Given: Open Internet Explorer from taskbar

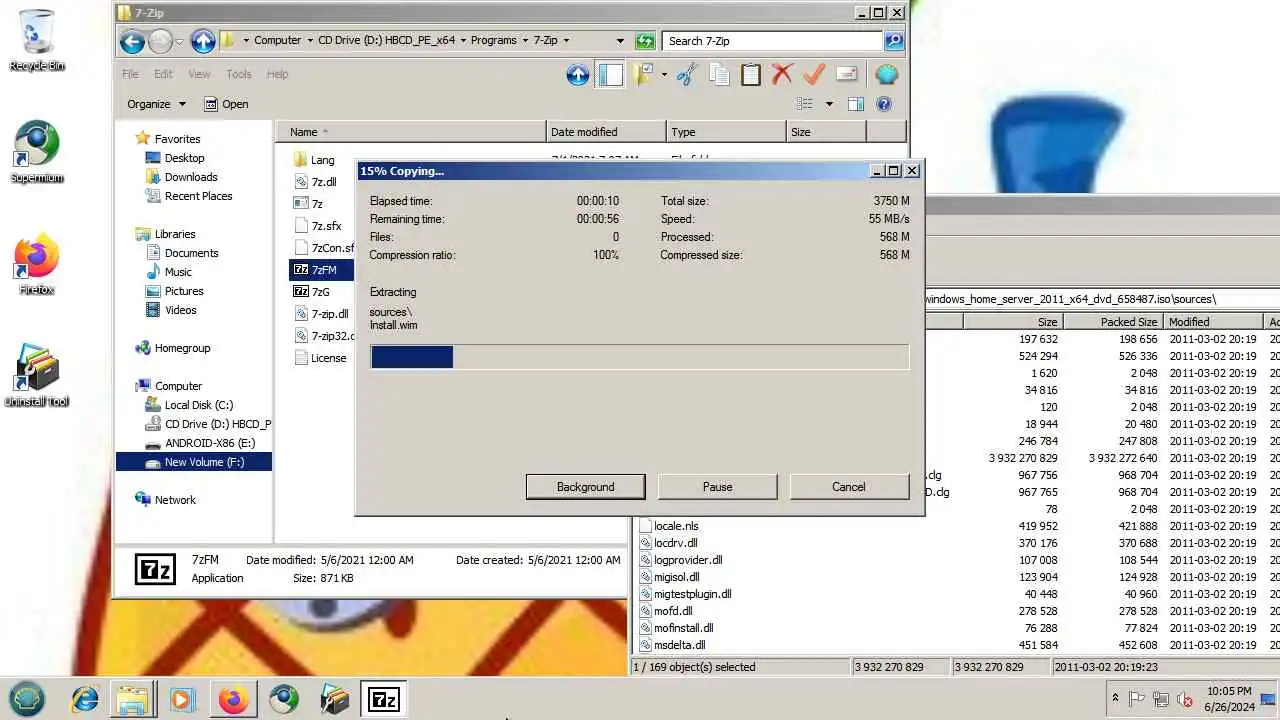Looking at the screenshot, I should coord(84,699).
